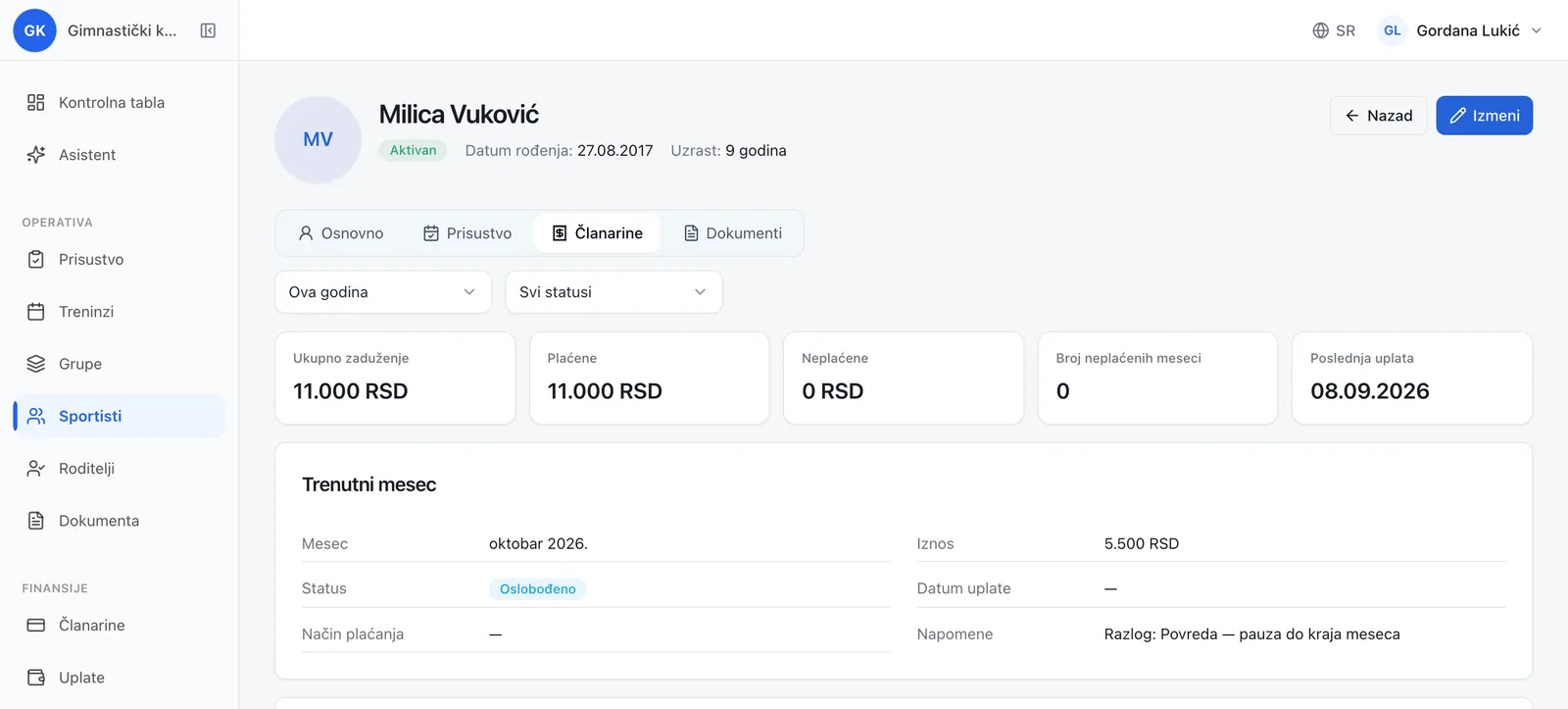This screenshot has width=1568, height=709.
Task: Switch to the Osnovno tab
Action: point(341,233)
